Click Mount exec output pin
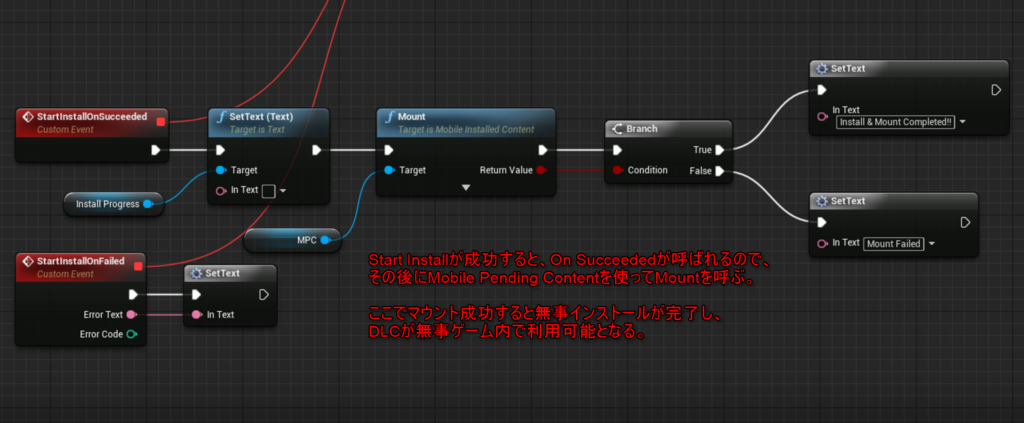Screen dimensions: 1024x423 [543, 150]
